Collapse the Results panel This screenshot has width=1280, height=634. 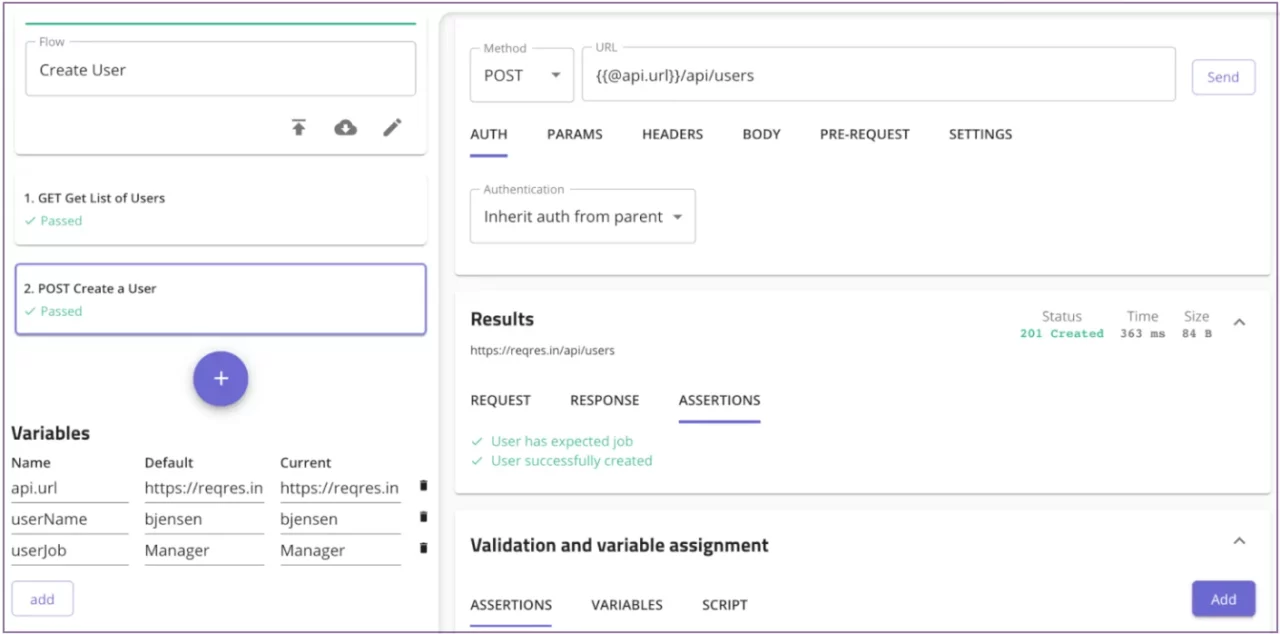(x=1239, y=322)
